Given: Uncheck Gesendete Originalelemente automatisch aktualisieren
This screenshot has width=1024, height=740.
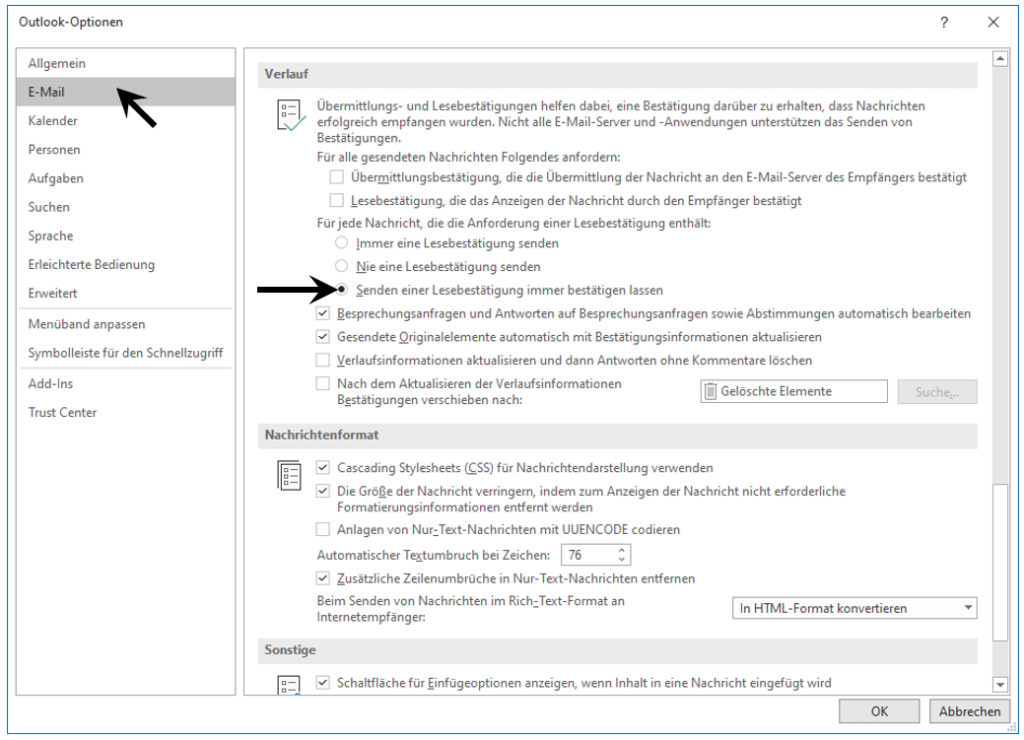Looking at the screenshot, I should click(323, 337).
